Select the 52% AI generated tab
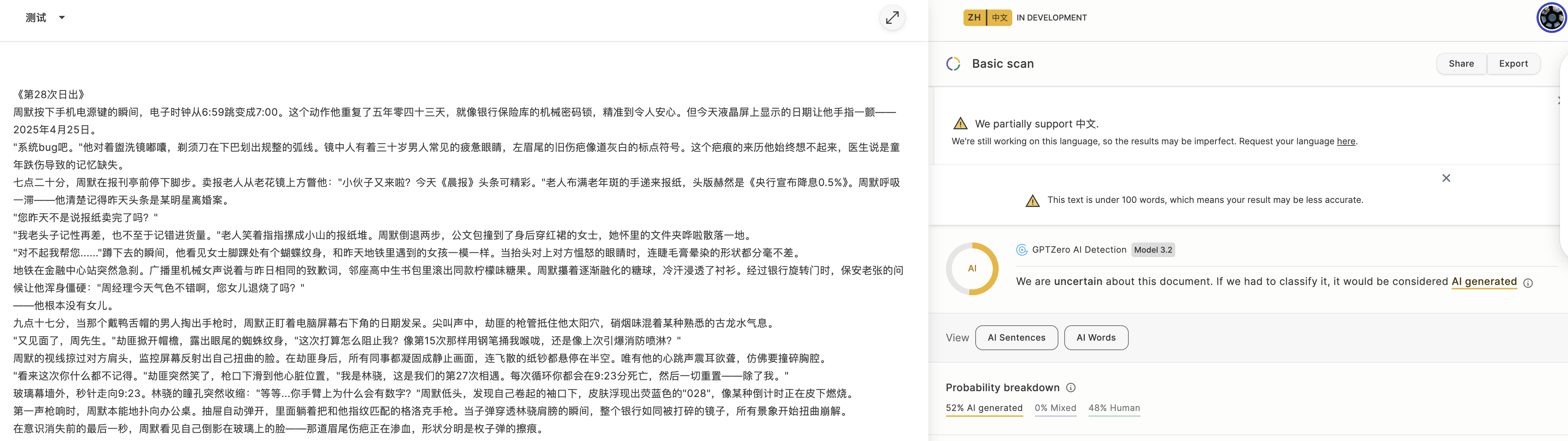1568x441 pixels. (984, 408)
